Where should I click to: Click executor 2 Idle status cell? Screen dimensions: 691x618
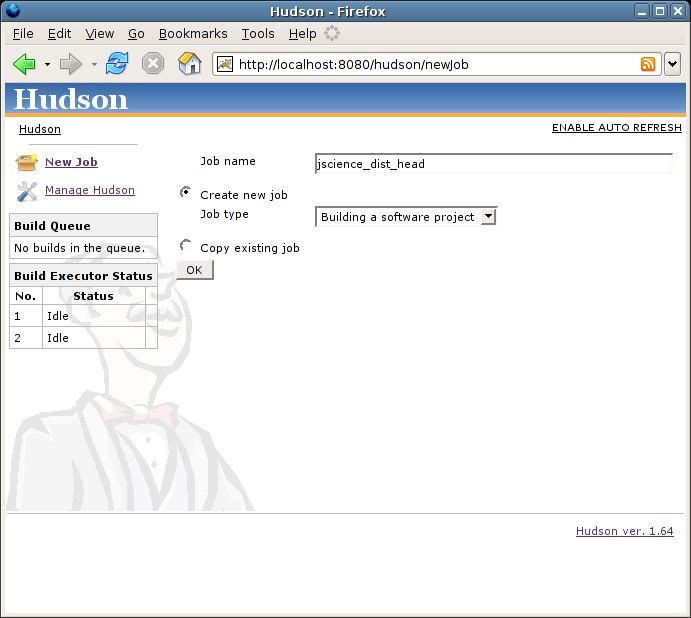tap(94, 338)
